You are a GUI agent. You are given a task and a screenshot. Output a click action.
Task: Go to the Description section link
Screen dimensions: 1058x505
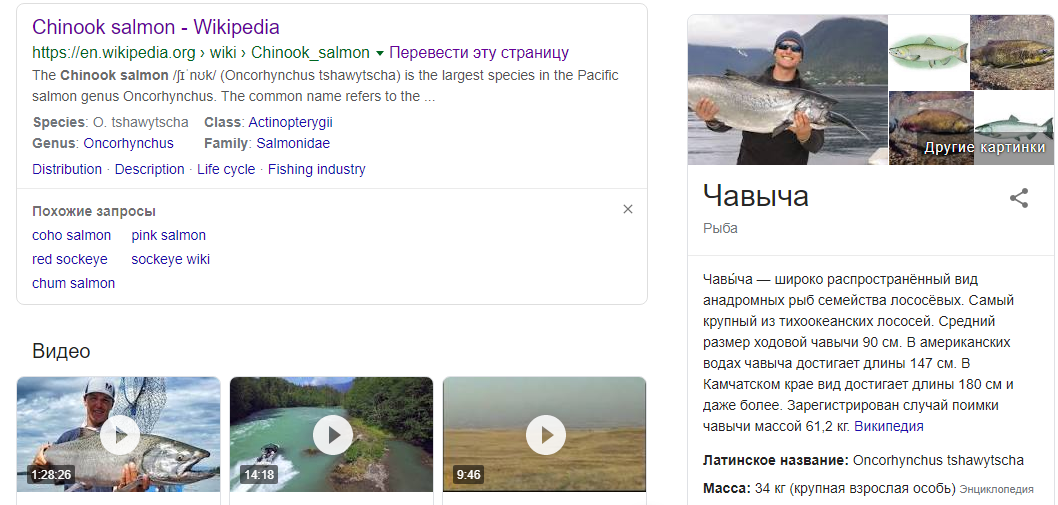149,169
